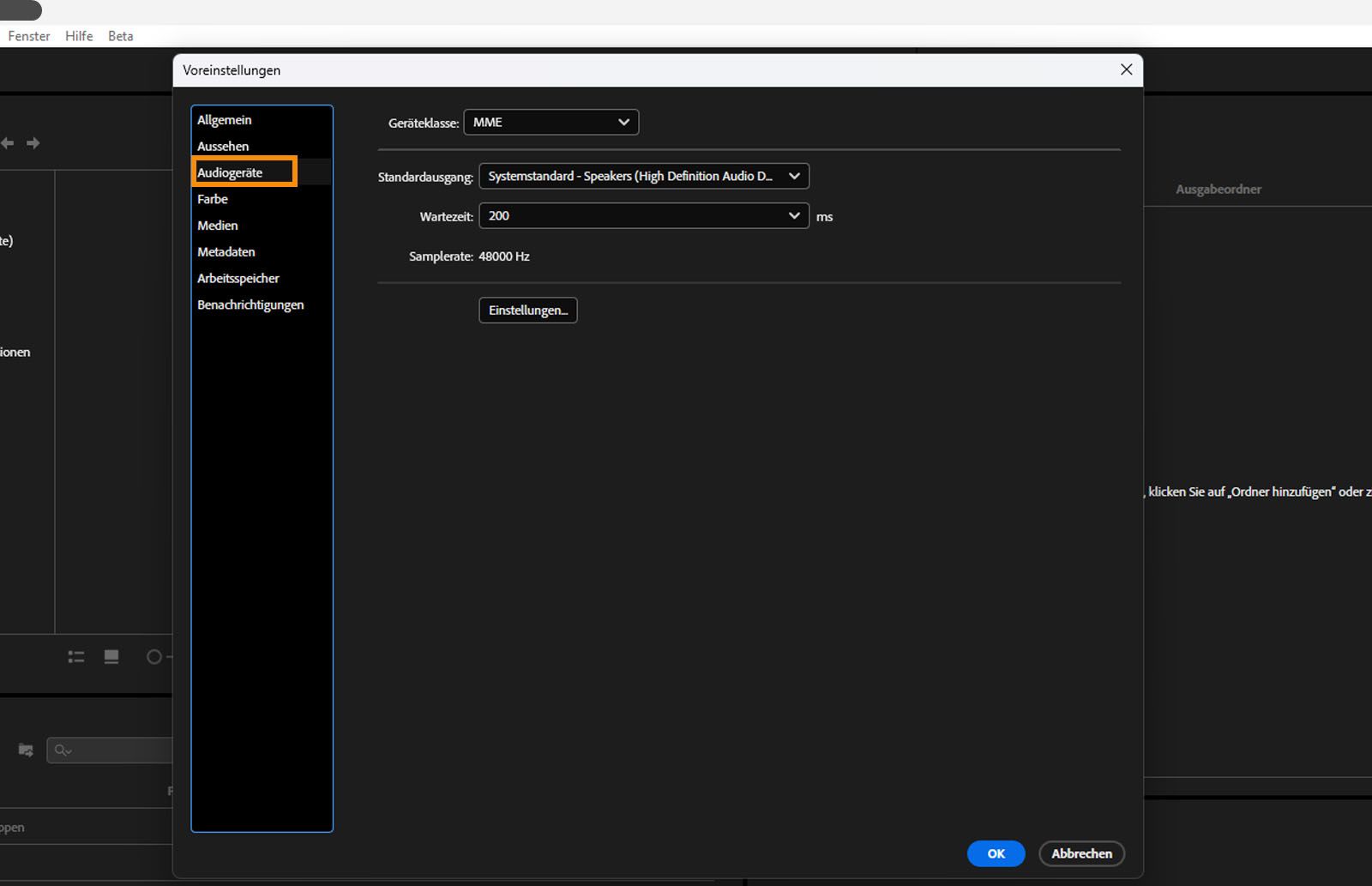This screenshot has width=1372, height=886.
Task: Click the Ausgabeordner column header in queue
Action: click(x=1219, y=190)
